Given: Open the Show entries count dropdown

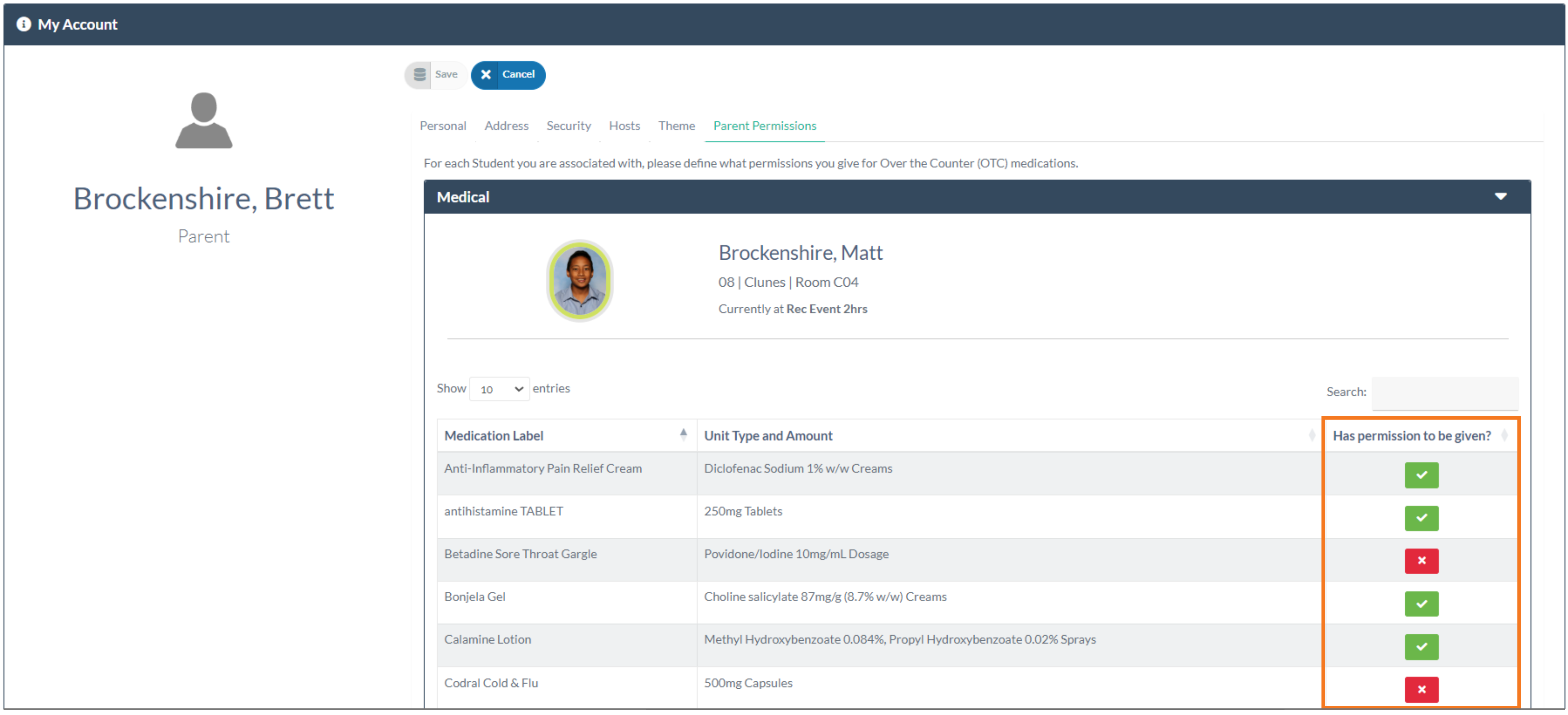Looking at the screenshot, I should coord(499,389).
